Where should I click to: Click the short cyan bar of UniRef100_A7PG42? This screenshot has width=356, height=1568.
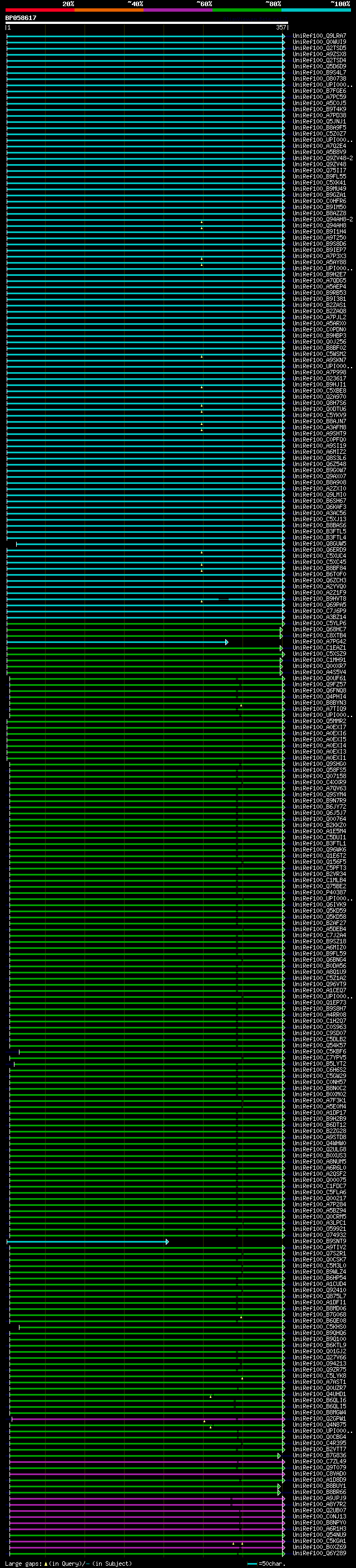[117, 642]
